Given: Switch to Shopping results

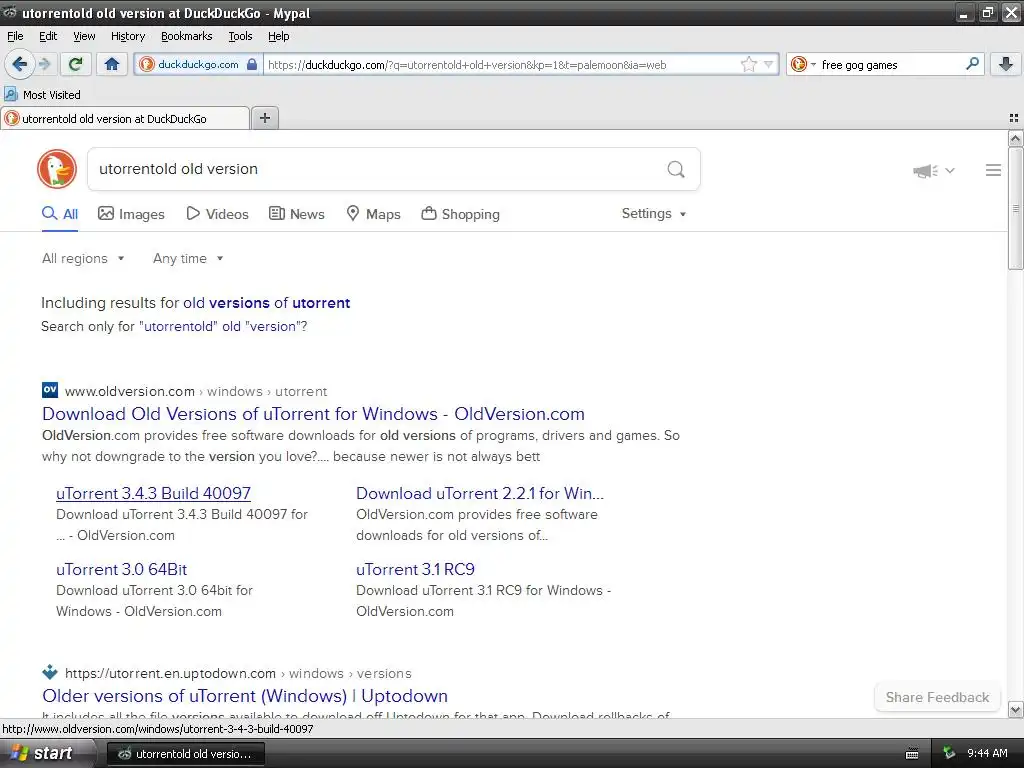Looking at the screenshot, I should pos(460,214).
